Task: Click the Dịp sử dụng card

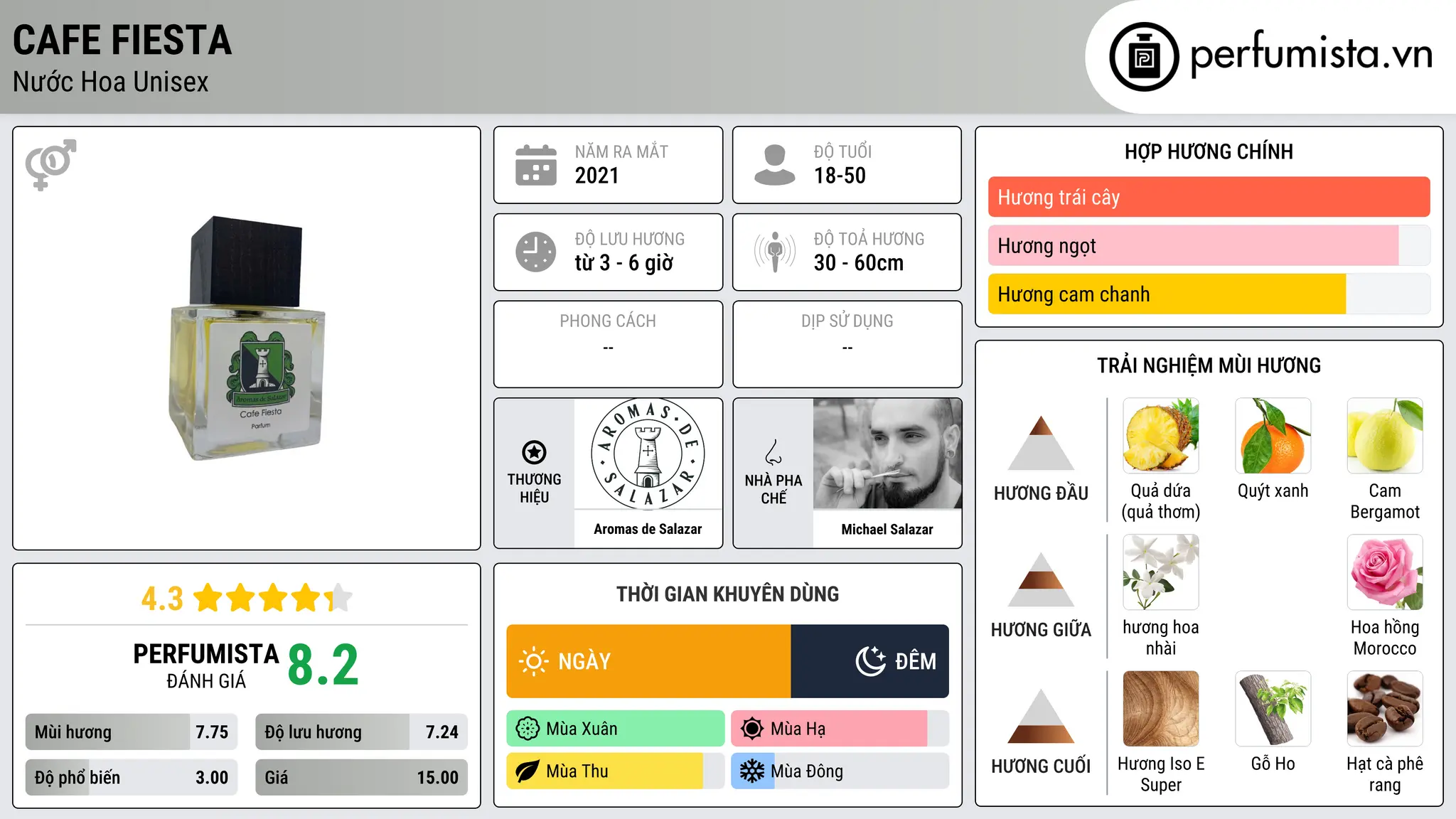Action: tap(847, 344)
